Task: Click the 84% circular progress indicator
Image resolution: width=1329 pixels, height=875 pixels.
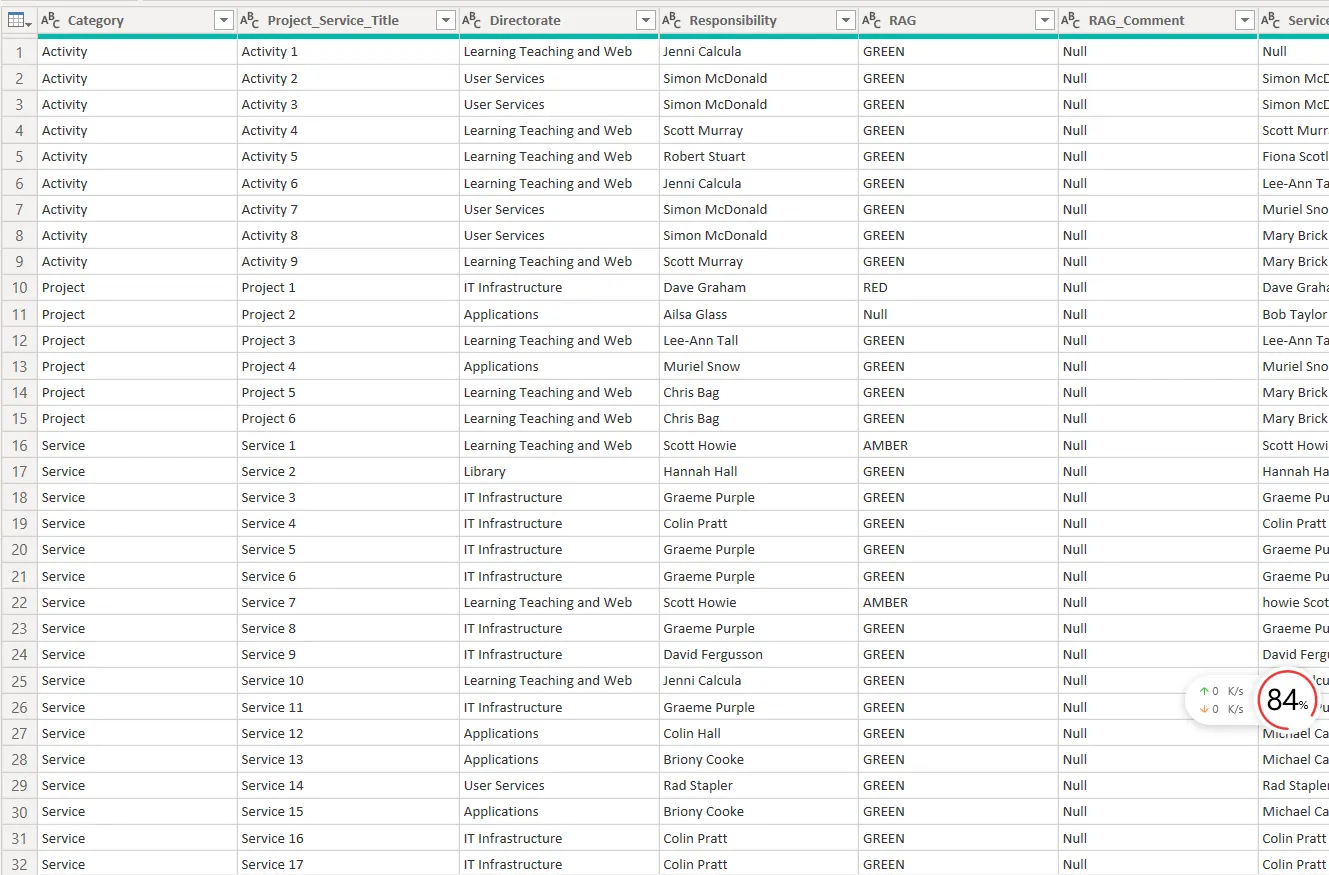Action: click(x=1286, y=700)
